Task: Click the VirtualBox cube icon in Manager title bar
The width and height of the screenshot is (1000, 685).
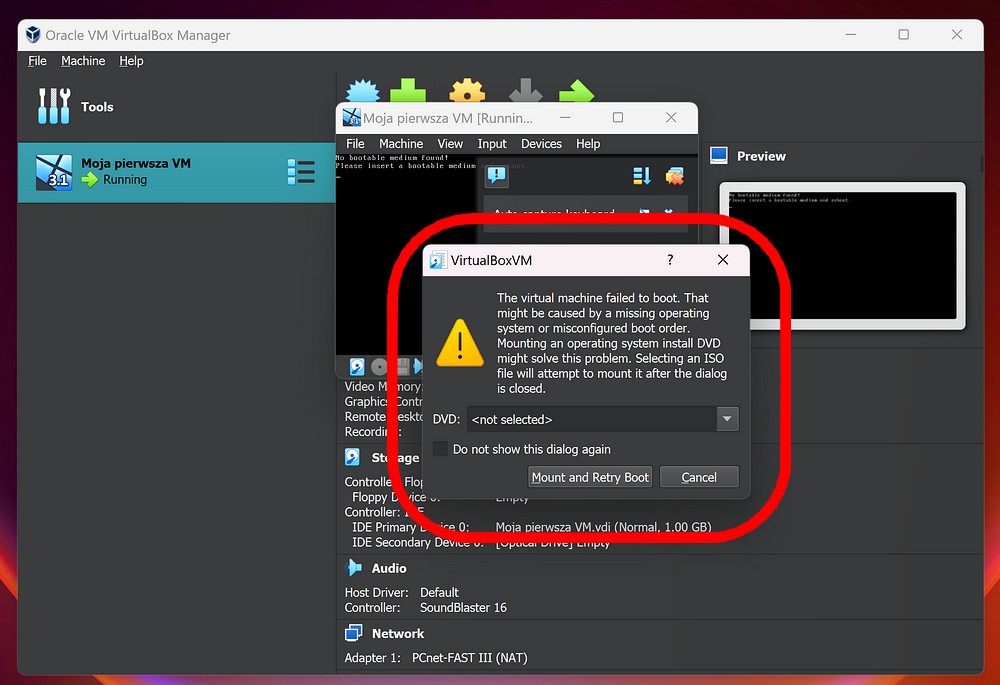Action: click(x=33, y=34)
